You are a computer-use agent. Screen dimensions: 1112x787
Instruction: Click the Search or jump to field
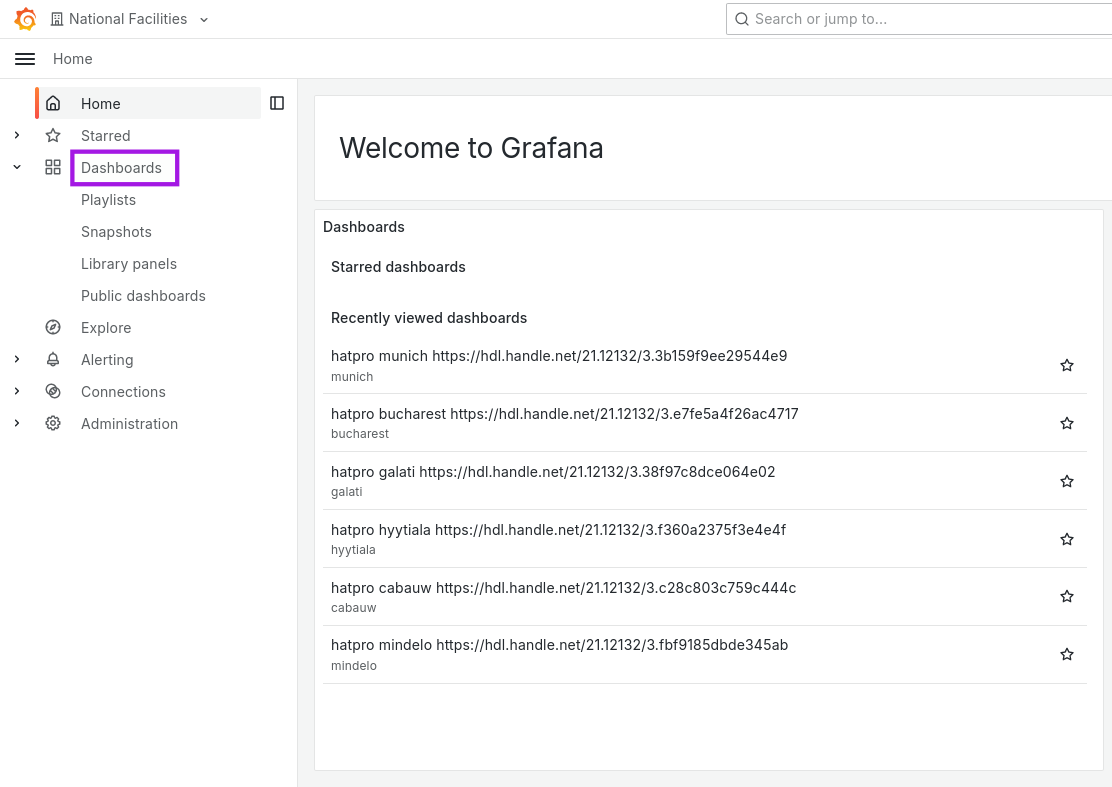click(919, 19)
